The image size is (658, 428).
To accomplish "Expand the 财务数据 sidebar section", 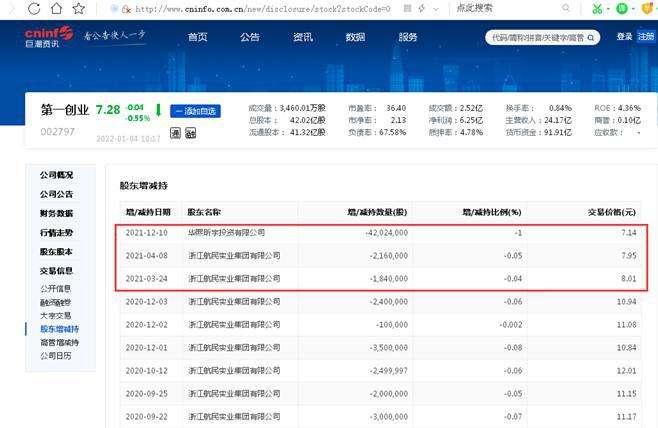I will click(56, 213).
